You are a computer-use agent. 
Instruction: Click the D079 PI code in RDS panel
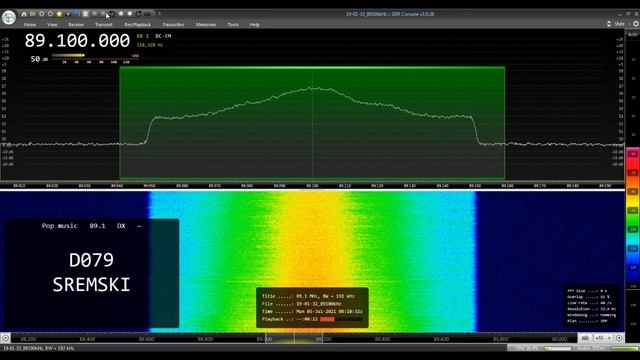(x=91, y=260)
